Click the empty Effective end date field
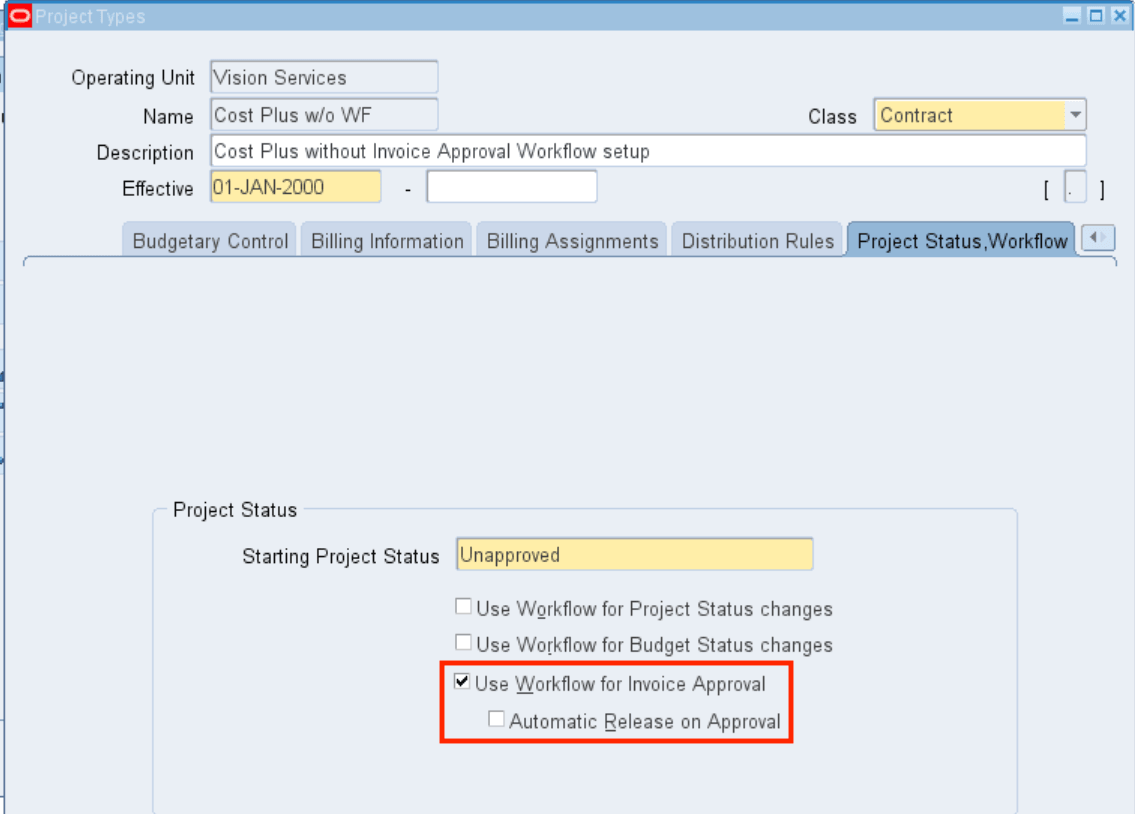The image size is (1135, 814). tap(512, 187)
